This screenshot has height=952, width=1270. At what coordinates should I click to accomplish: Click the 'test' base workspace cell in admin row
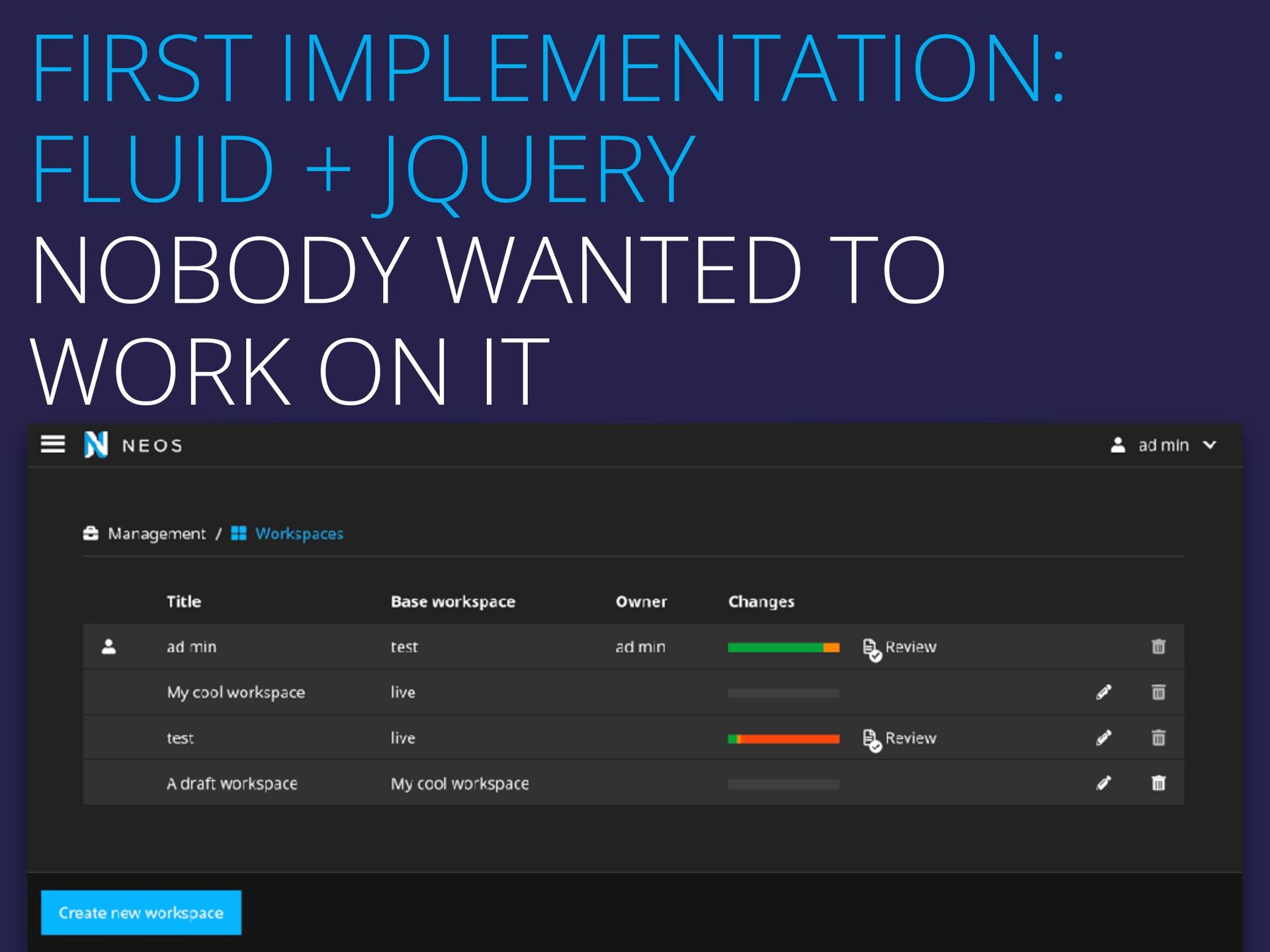click(404, 647)
